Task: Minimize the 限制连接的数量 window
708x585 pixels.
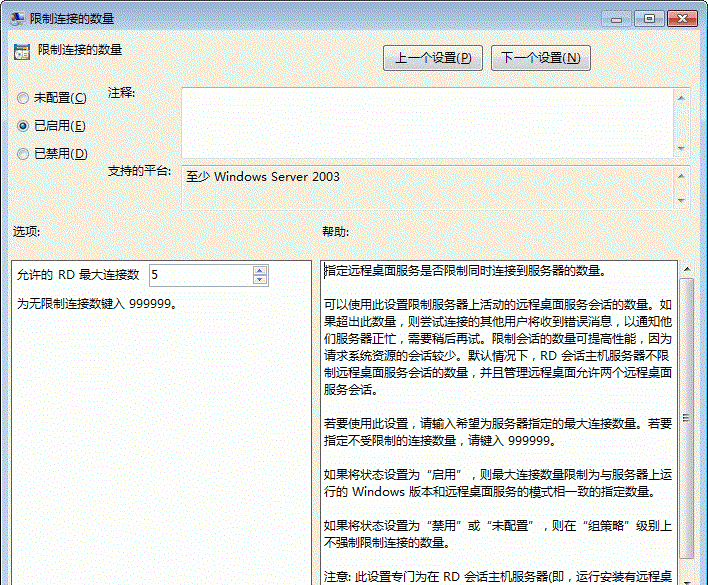Action: click(616, 19)
